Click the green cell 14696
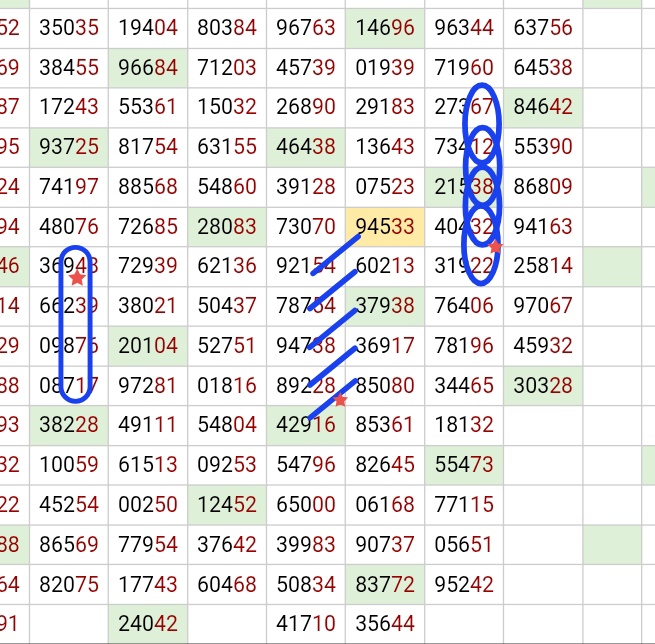The height and width of the screenshot is (644, 655). (385, 28)
